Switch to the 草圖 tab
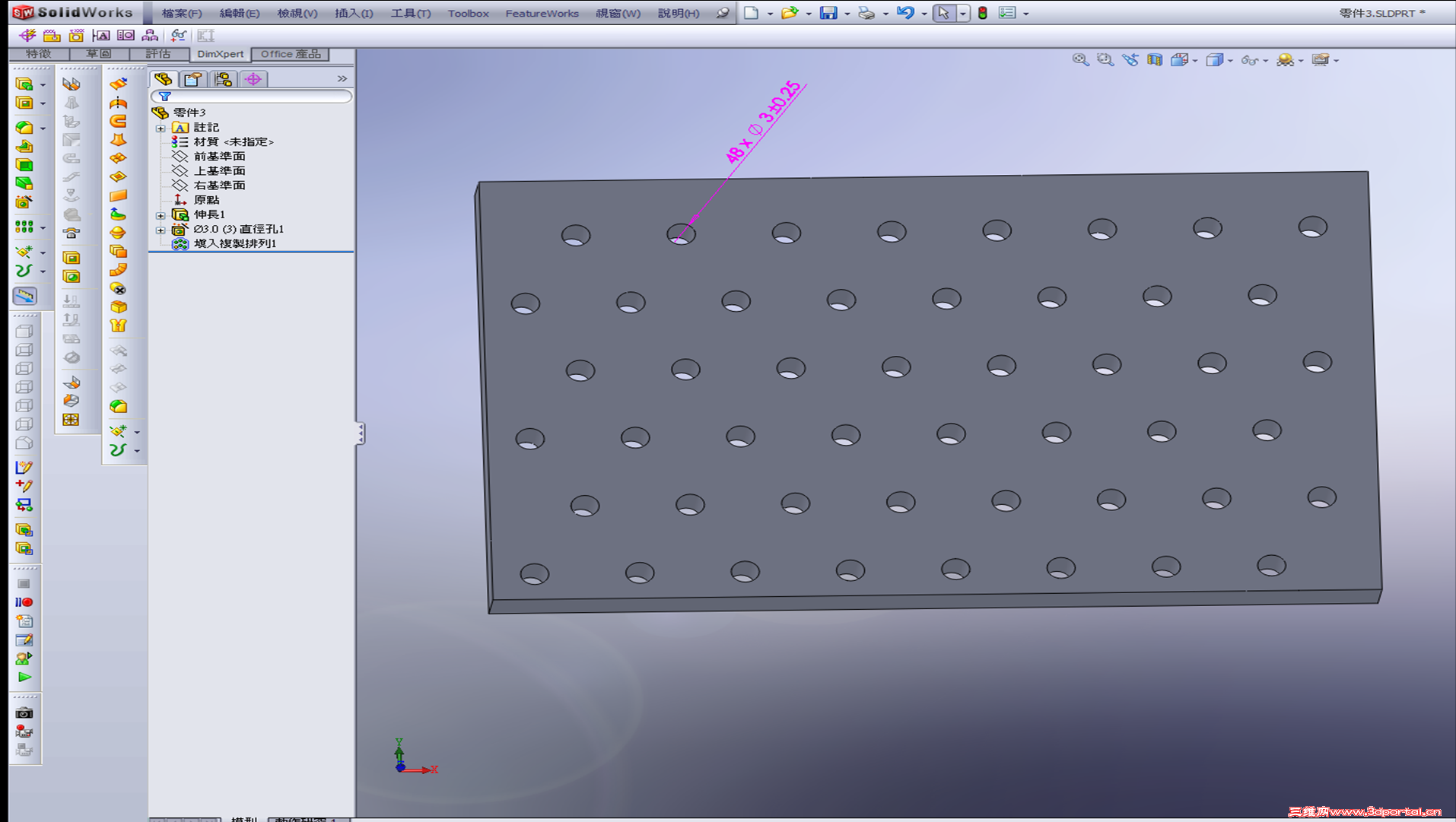 99,54
